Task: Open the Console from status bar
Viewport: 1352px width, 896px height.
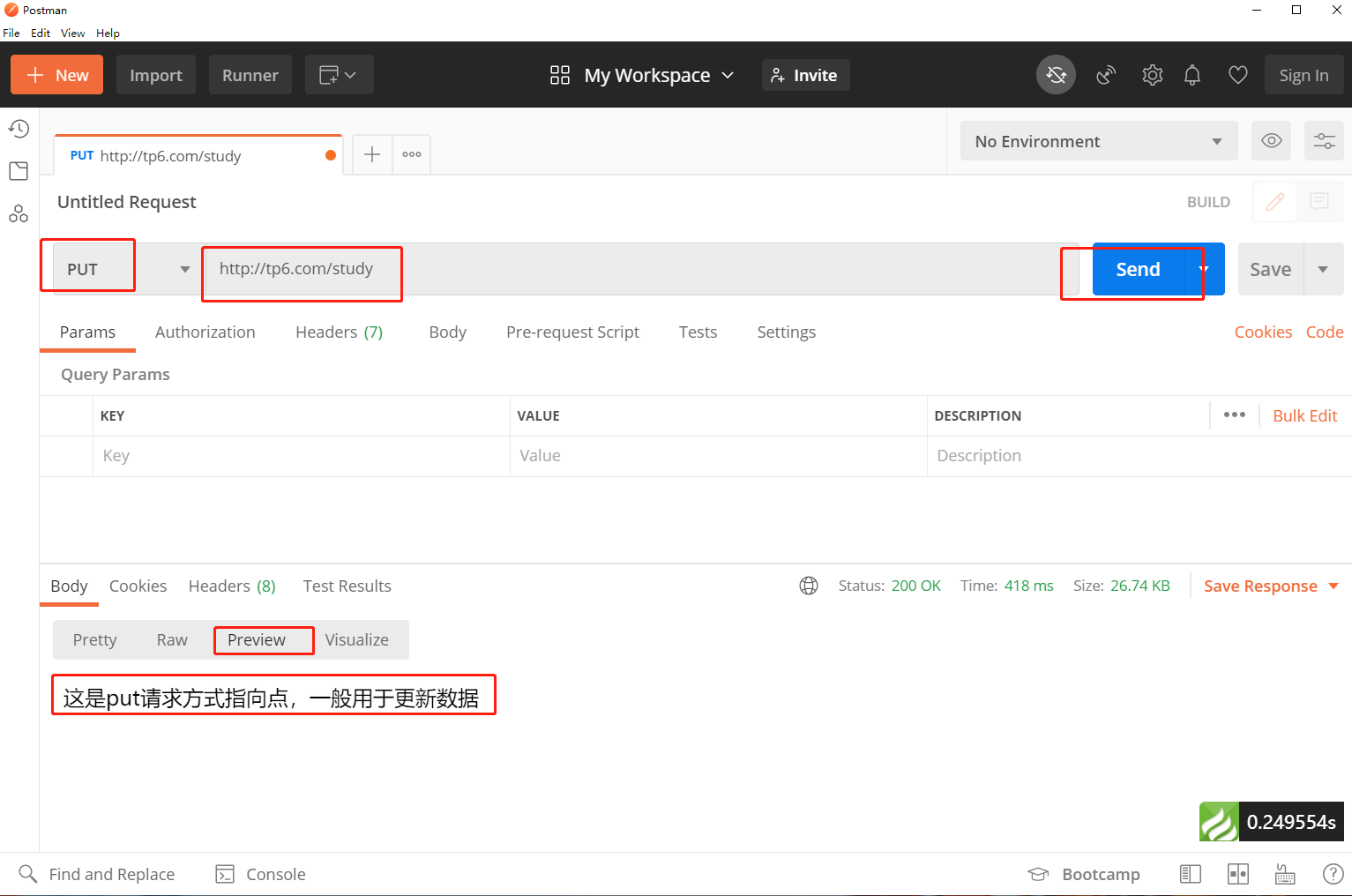Action: (x=261, y=874)
